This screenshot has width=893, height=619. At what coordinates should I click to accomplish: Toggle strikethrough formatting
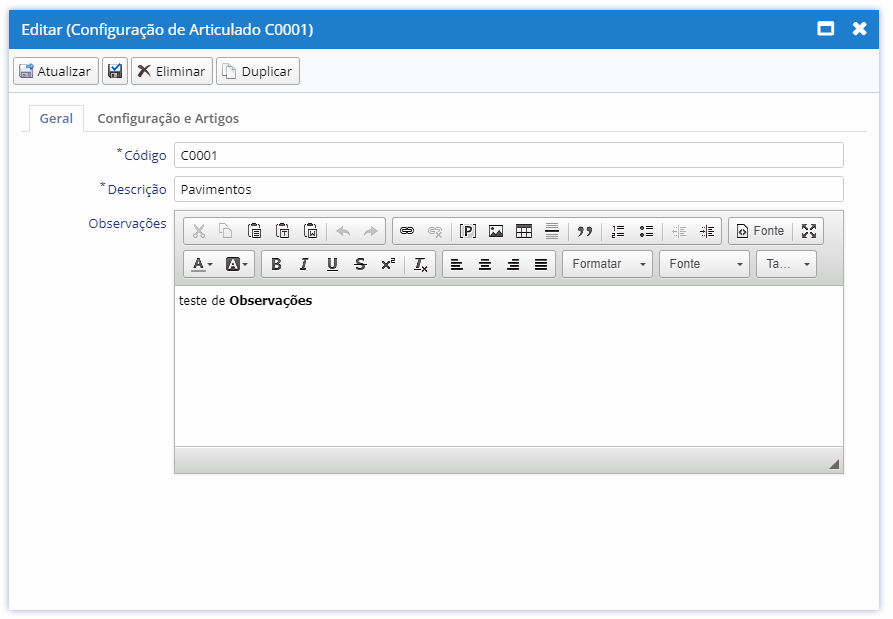[x=360, y=264]
